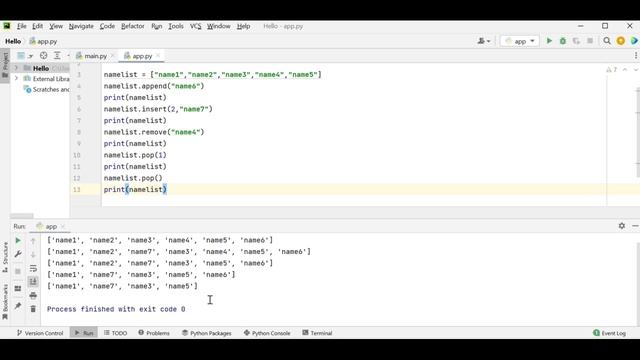This screenshot has width=640, height=360.
Task: Open the File menu
Action: [21, 26]
